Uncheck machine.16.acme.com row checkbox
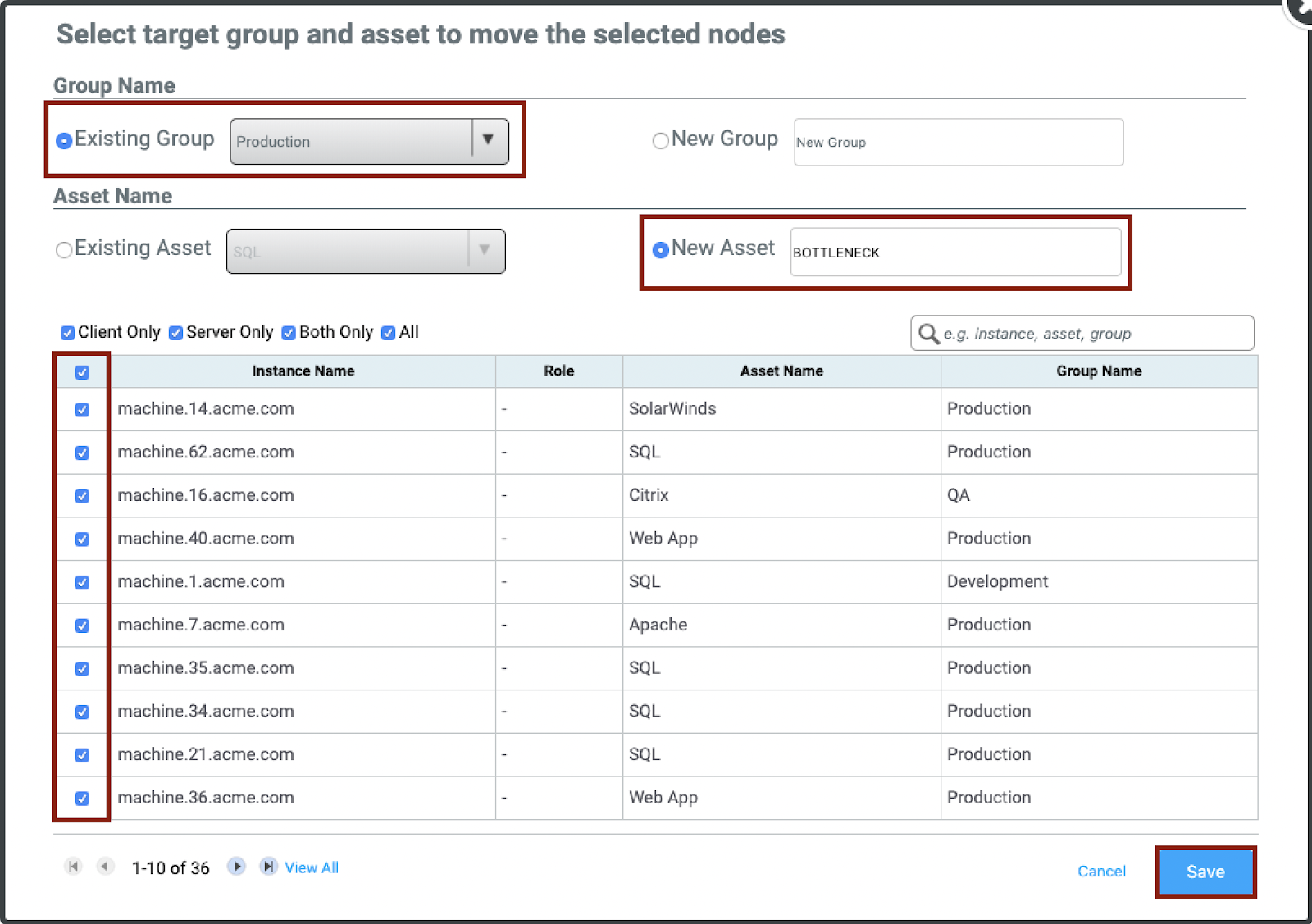Image resolution: width=1312 pixels, height=924 pixels. click(82, 496)
